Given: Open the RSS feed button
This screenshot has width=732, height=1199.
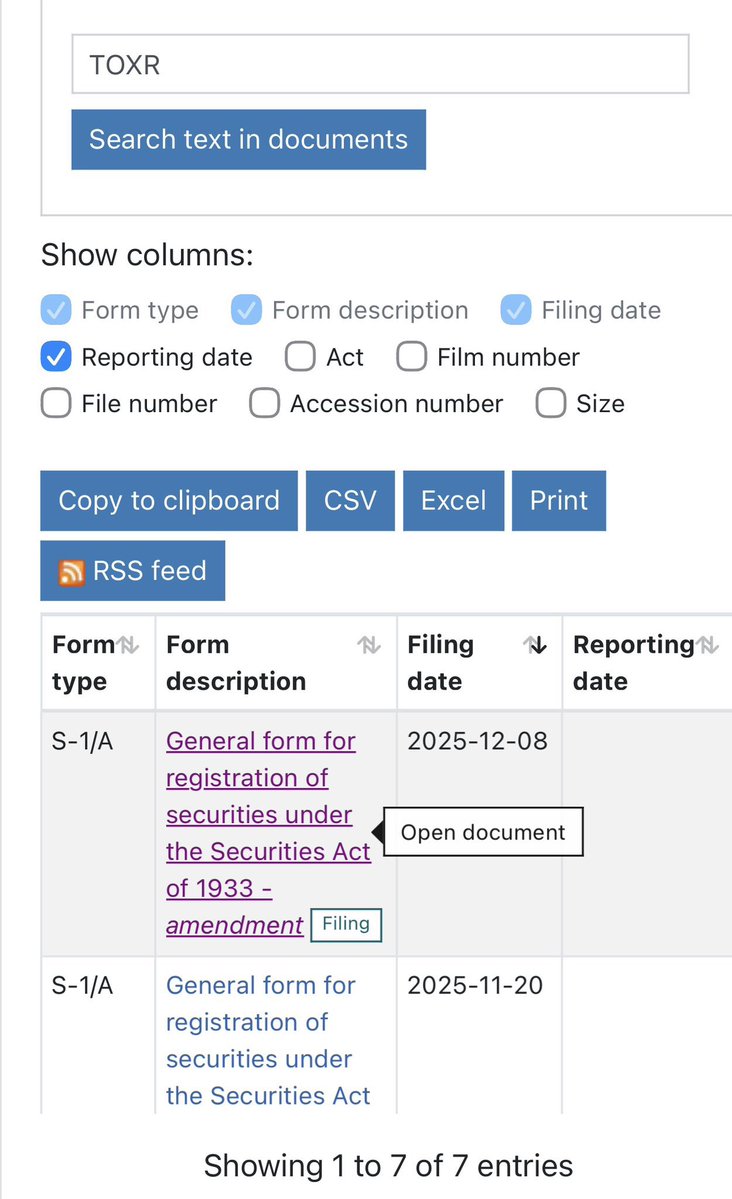Looking at the screenshot, I should coord(133,570).
